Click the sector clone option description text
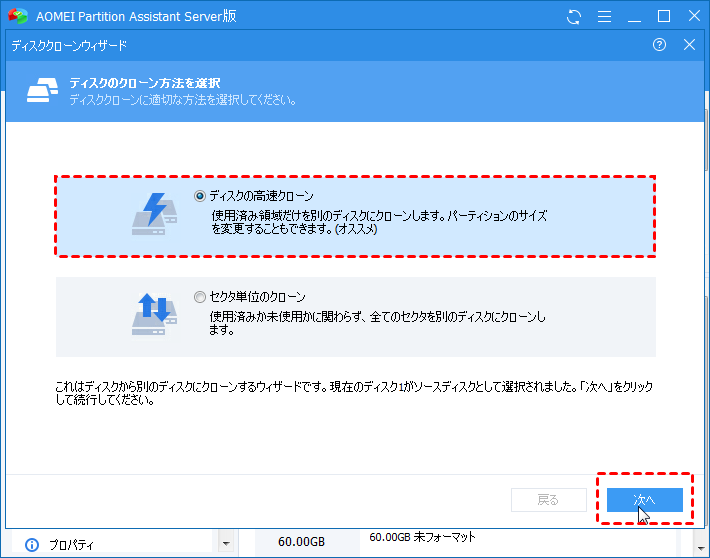710x558 pixels. [377, 323]
